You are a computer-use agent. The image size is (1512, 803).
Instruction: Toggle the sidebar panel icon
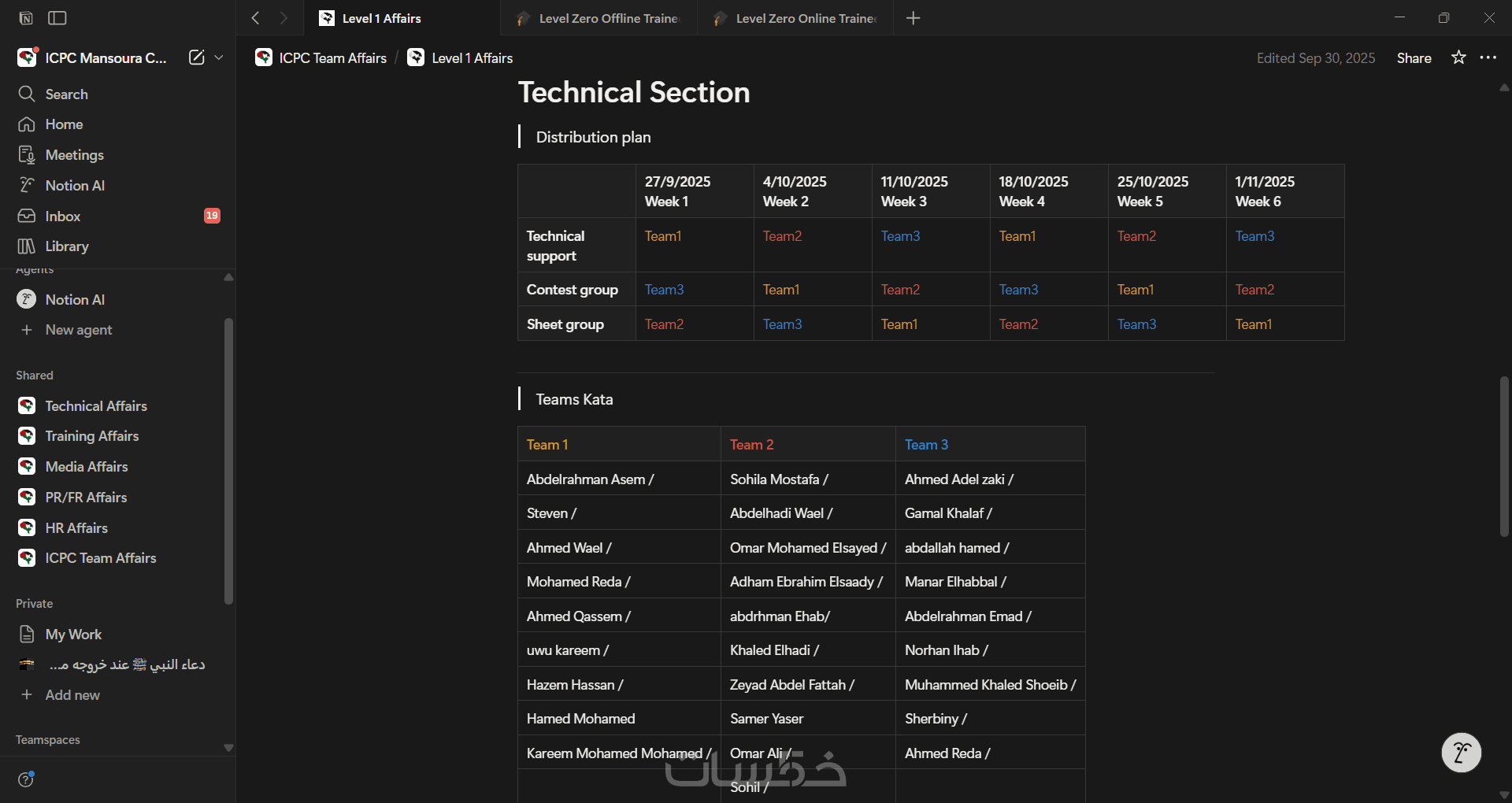(x=57, y=18)
